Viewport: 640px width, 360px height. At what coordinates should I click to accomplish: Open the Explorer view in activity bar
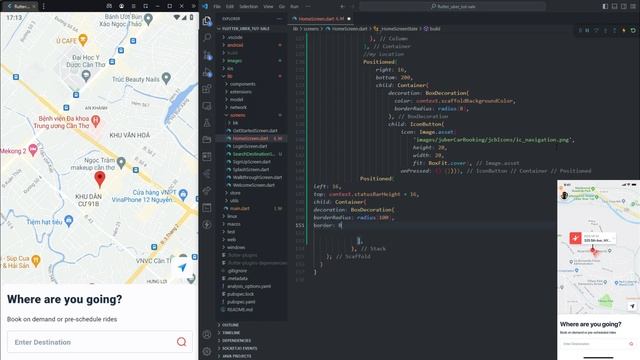pyautogui.click(x=207, y=21)
